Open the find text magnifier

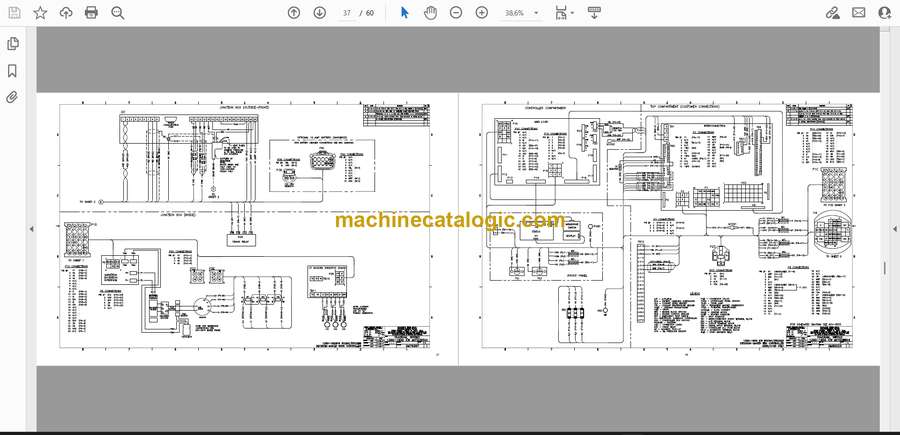tap(118, 13)
